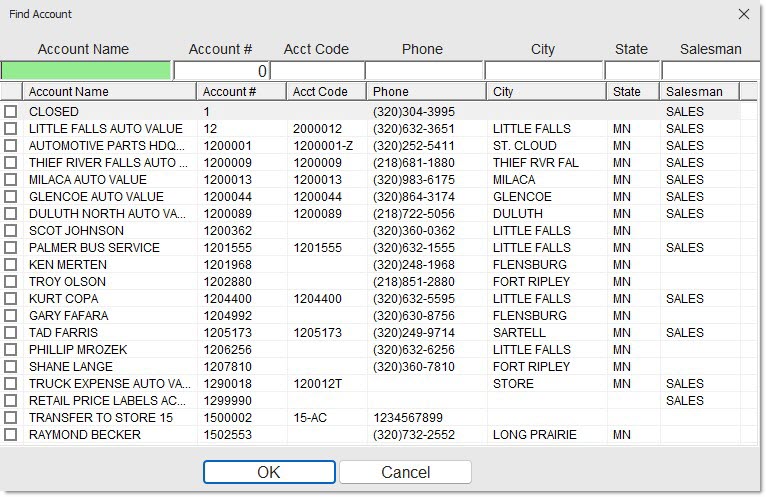Toggle the checkbox next to PALMER BUS SERVICE

[11, 248]
